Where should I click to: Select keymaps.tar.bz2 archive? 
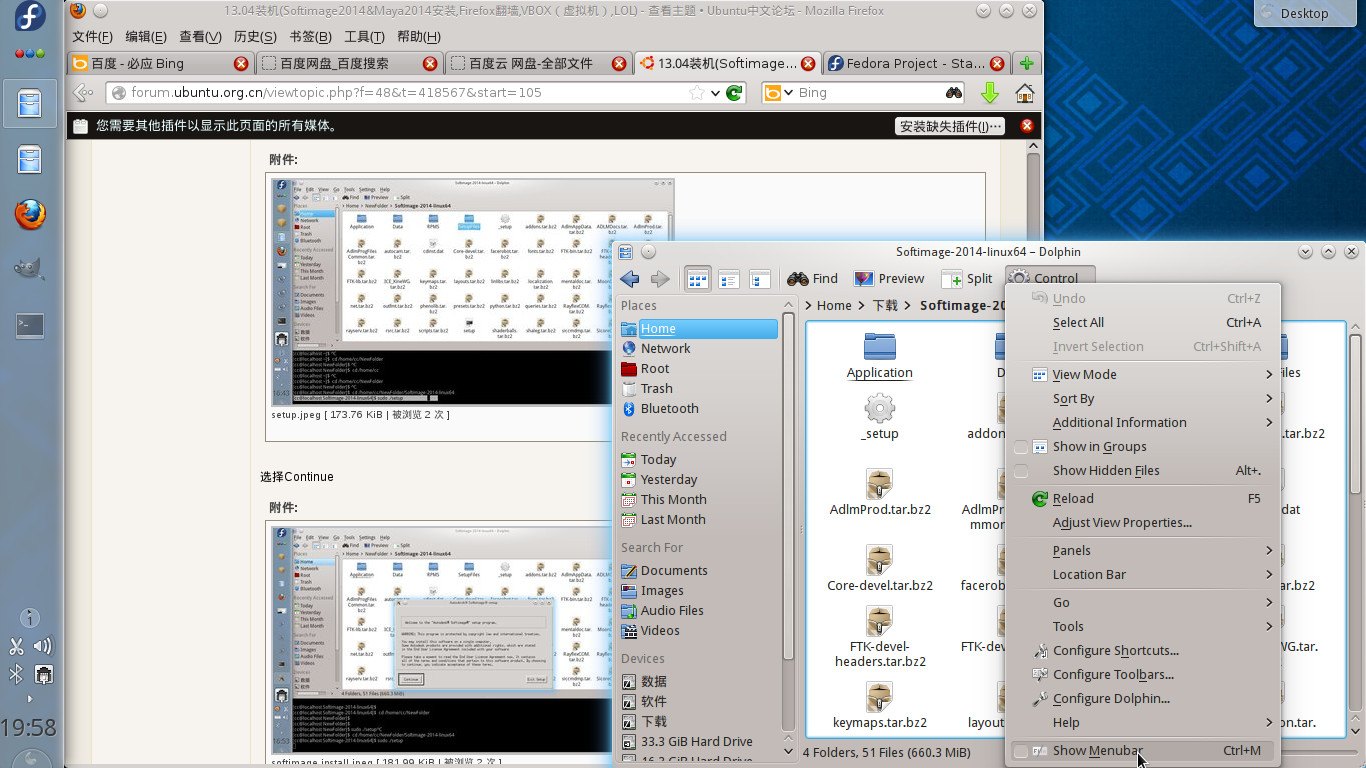point(880,706)
